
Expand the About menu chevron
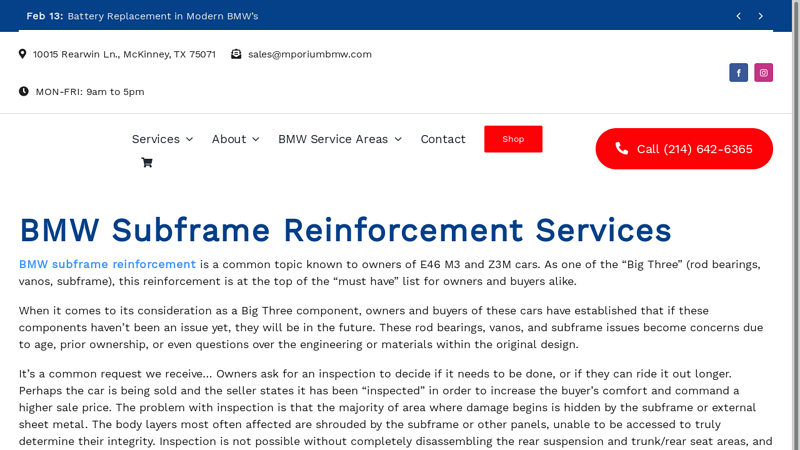tap(256, 139)
